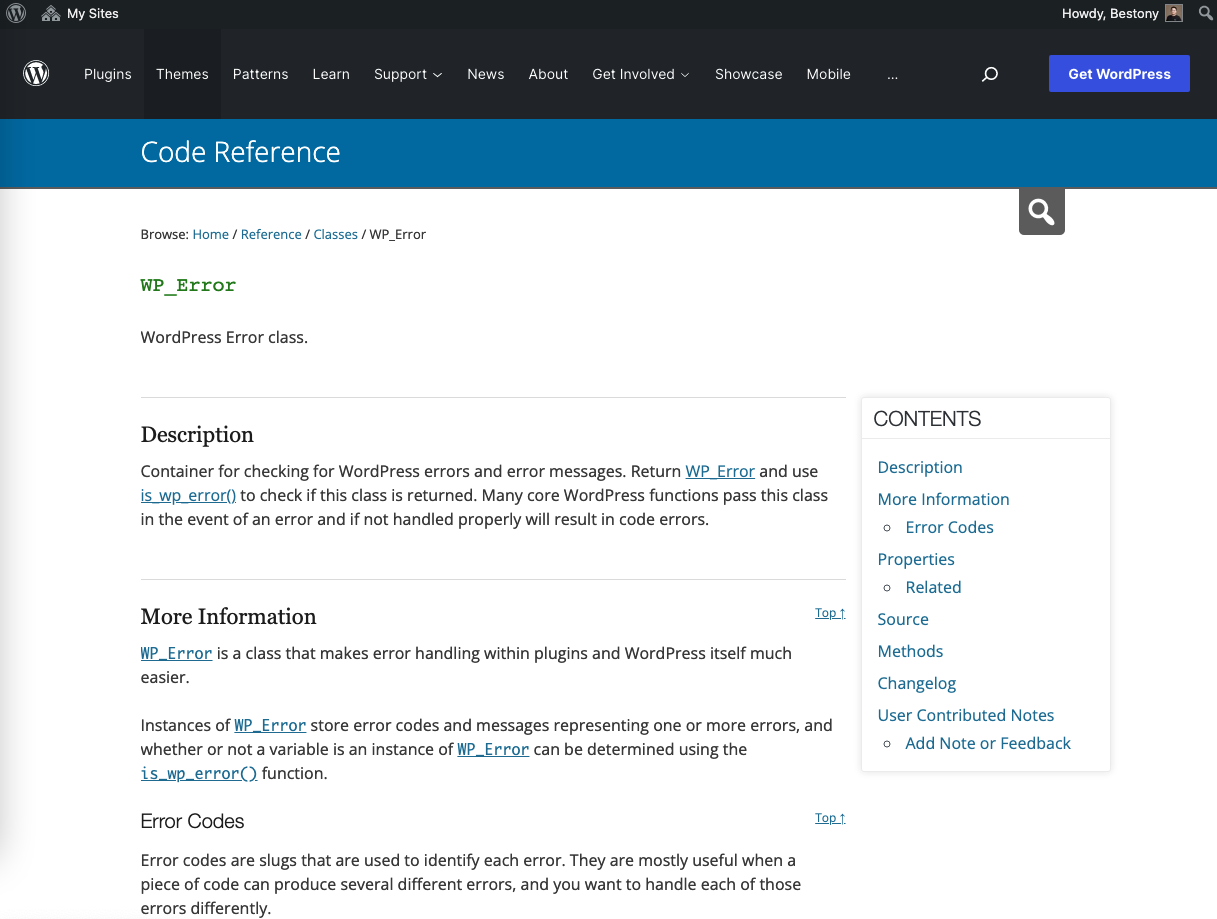Click the admin bar search magnifier icon

coord(1205,14)
